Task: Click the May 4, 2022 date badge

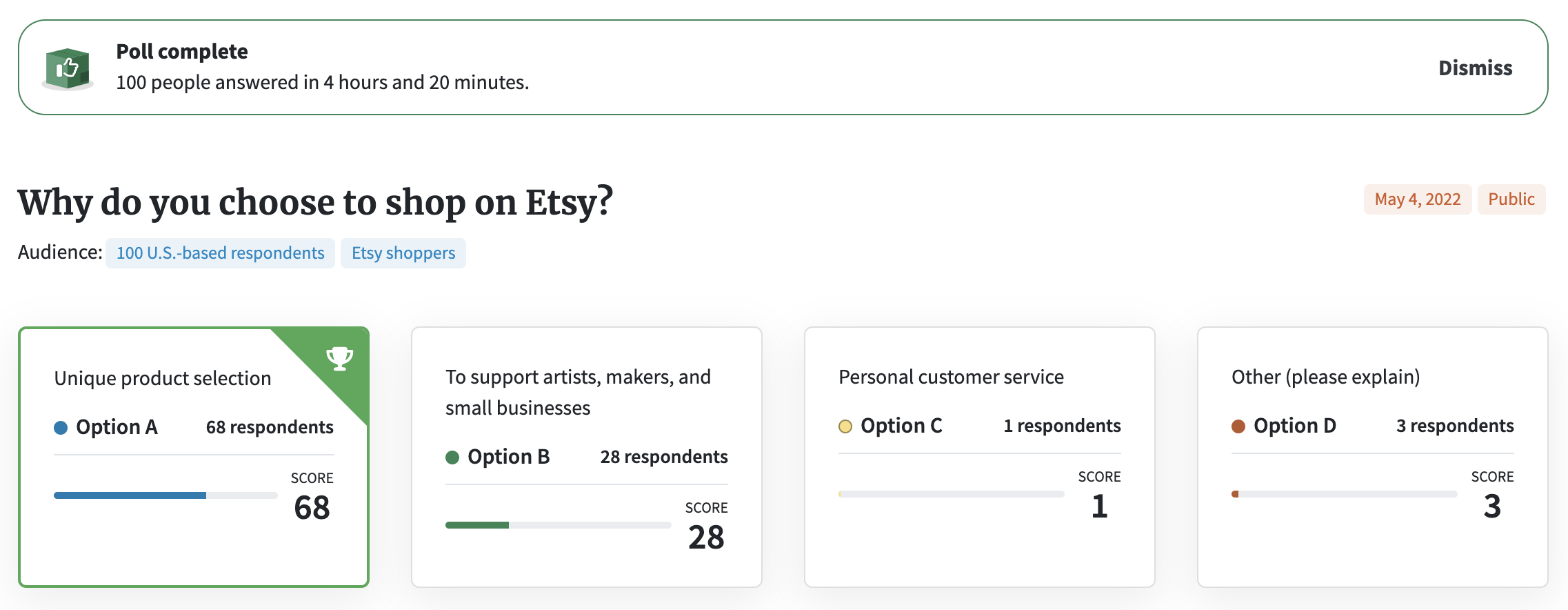Action: click(x=1418, y=199)
